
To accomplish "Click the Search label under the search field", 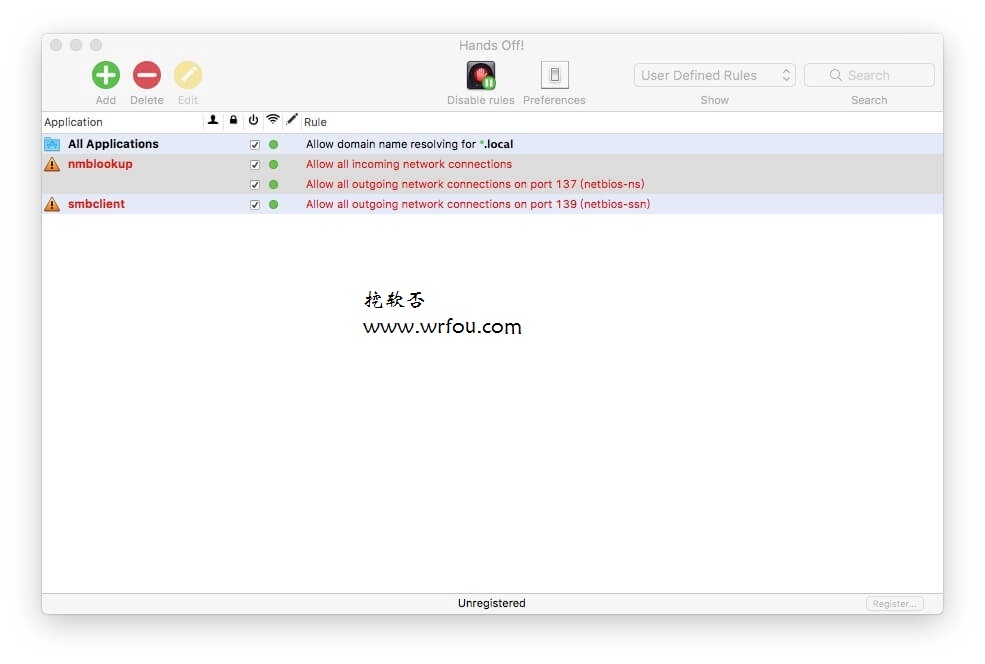I will (869, 100).
